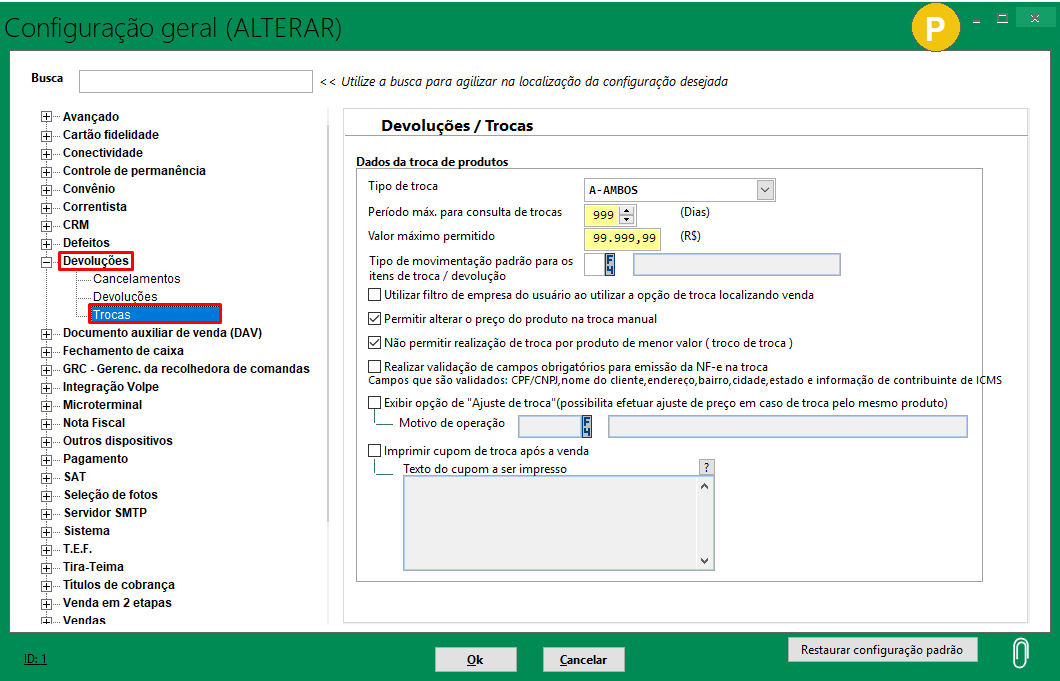This screenshot has height=681, width=1060.
Task: Click F4 lookup icon for Tipo de movimentação
Action: 609,264
